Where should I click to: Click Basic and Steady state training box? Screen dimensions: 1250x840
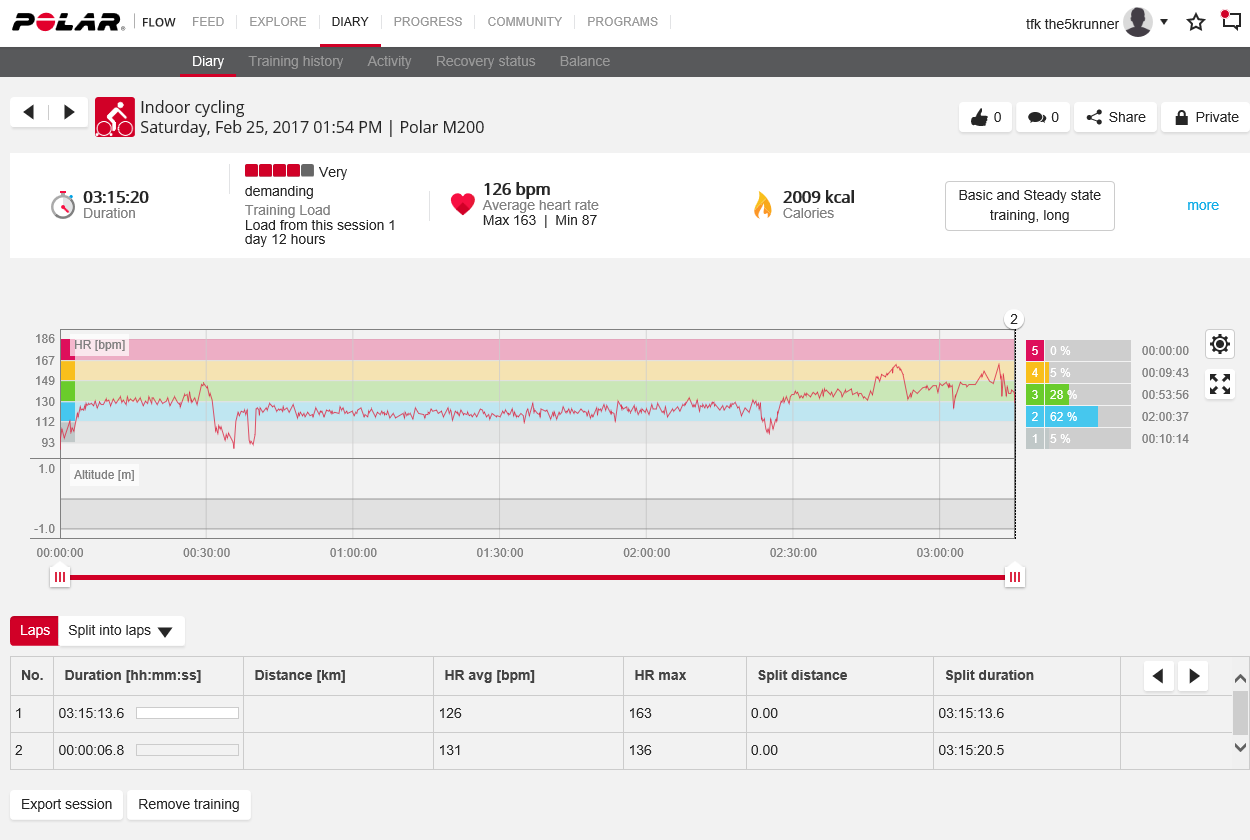tap(1029, 205)
